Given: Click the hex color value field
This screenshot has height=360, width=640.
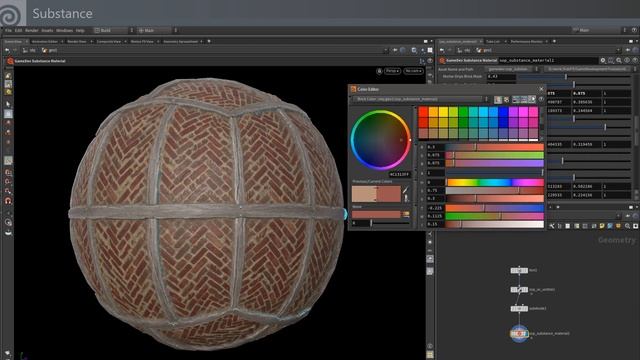Looking at the screenshot, I should coord(399,174).
